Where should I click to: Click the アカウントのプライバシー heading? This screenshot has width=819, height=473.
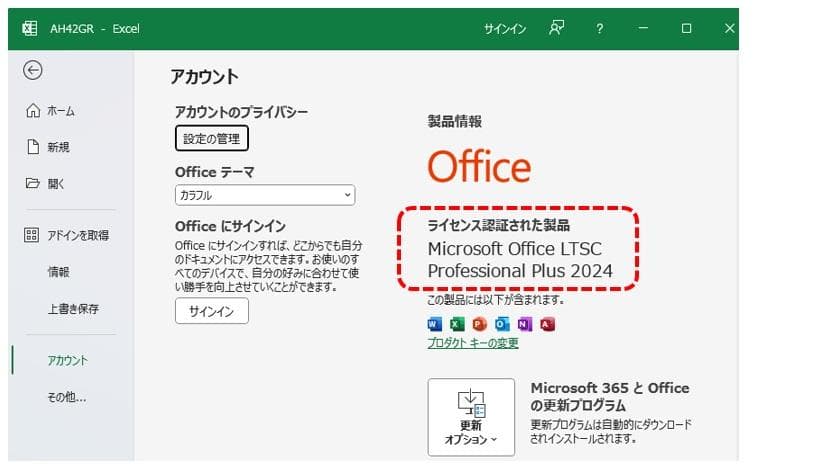(x=241, y=112)
